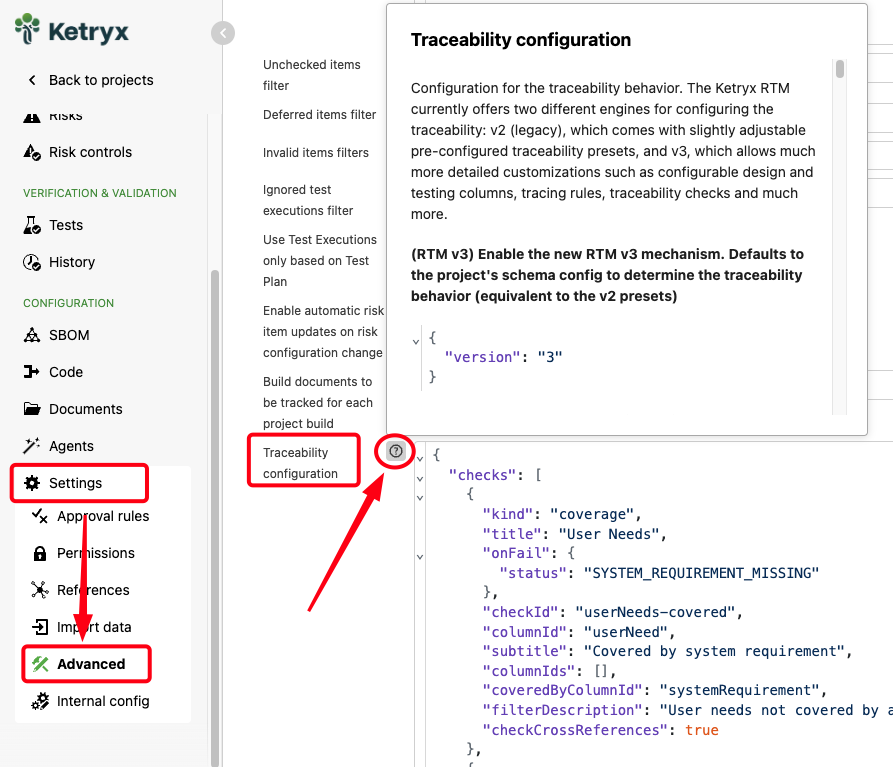
Task: Navigate to the Code page
Action: (x=66, y=372)
